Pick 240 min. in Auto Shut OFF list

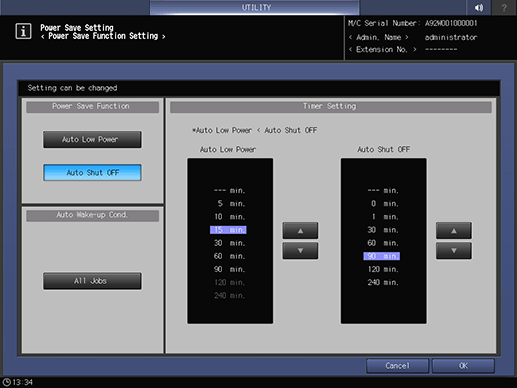[382, 282]
